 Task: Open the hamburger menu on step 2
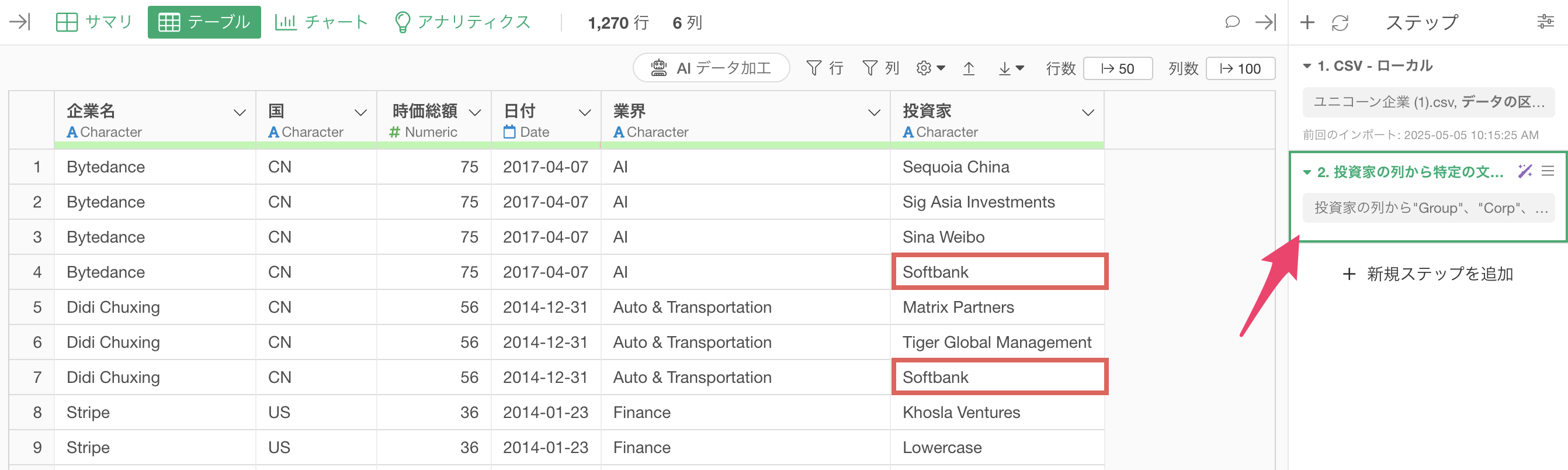click(x=1548, y=171)
